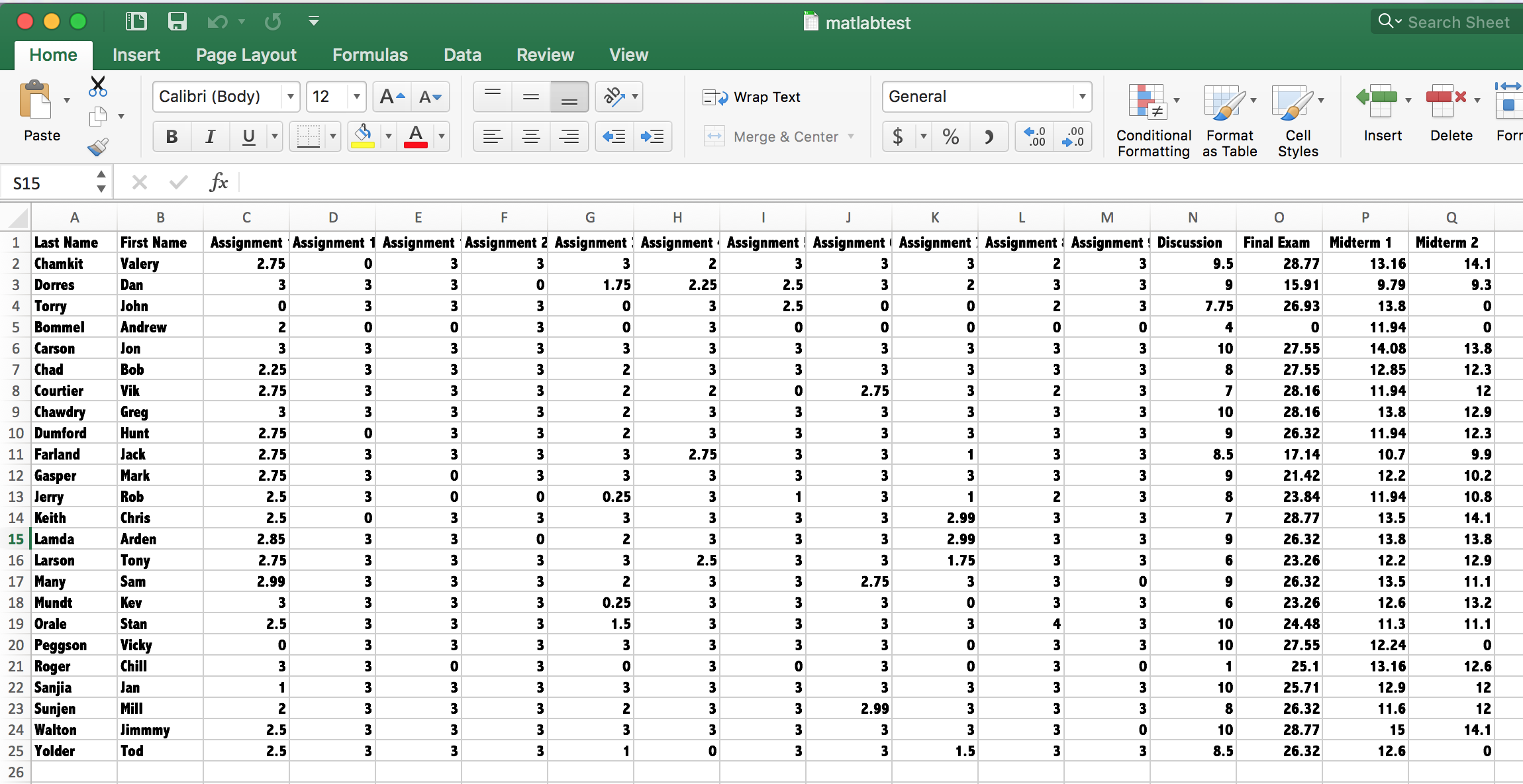Open the Page Layout tab
This screenshot has height=784, width=1523.
pos(246,55)
